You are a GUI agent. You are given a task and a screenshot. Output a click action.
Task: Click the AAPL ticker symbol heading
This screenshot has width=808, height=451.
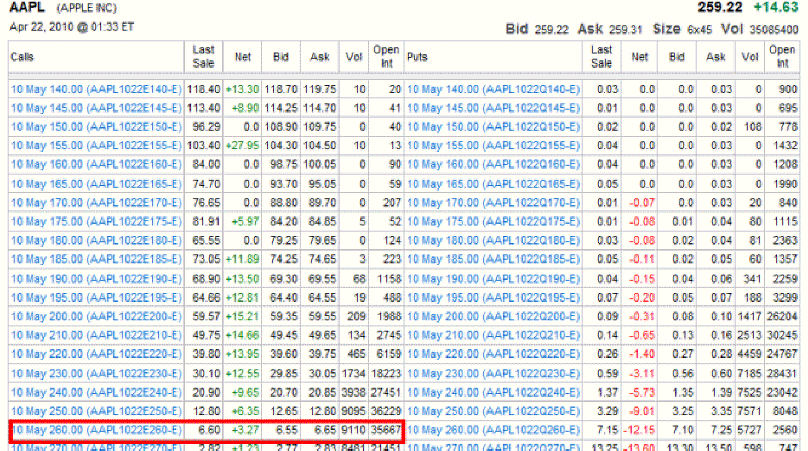27,8
